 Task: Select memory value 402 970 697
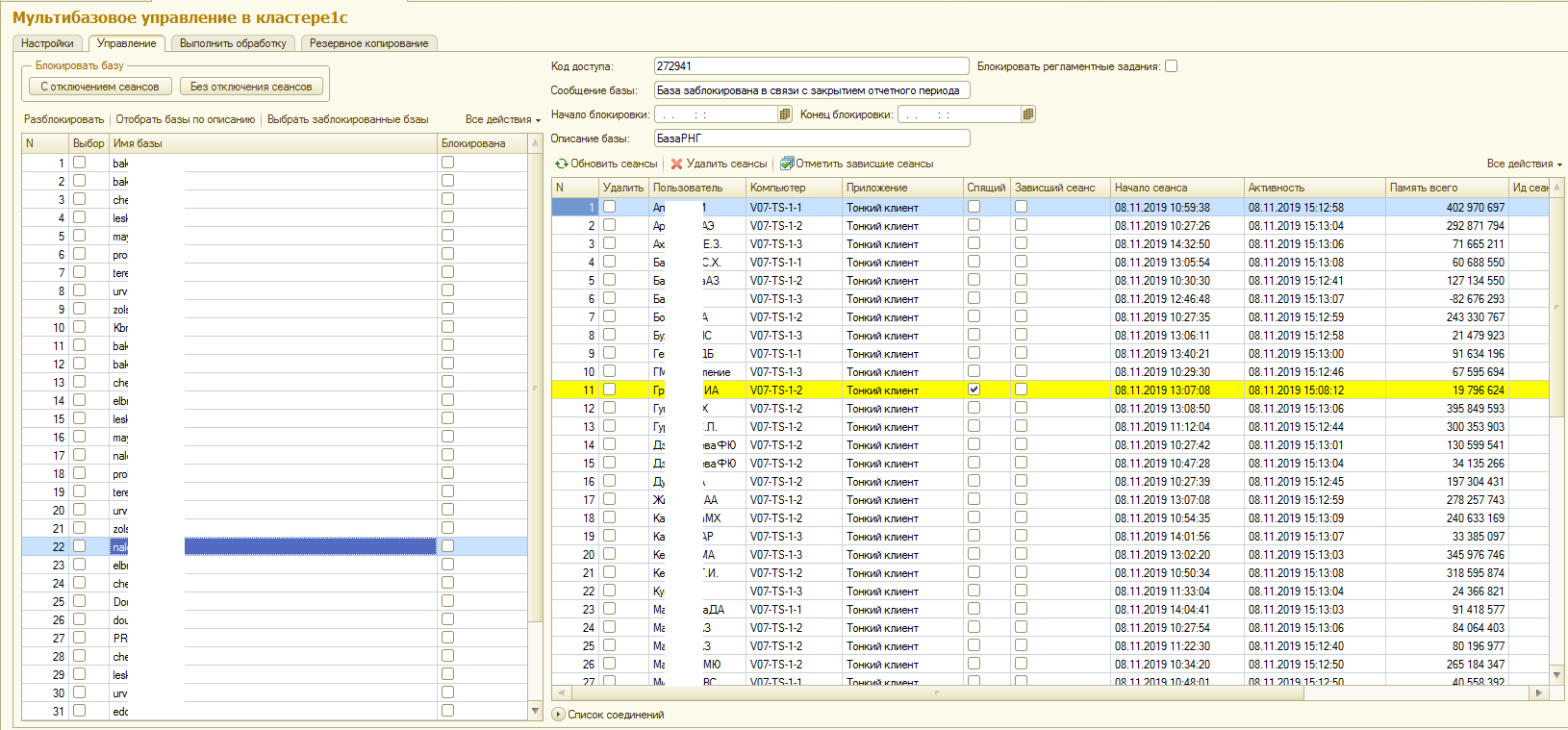click(1447, 207)
